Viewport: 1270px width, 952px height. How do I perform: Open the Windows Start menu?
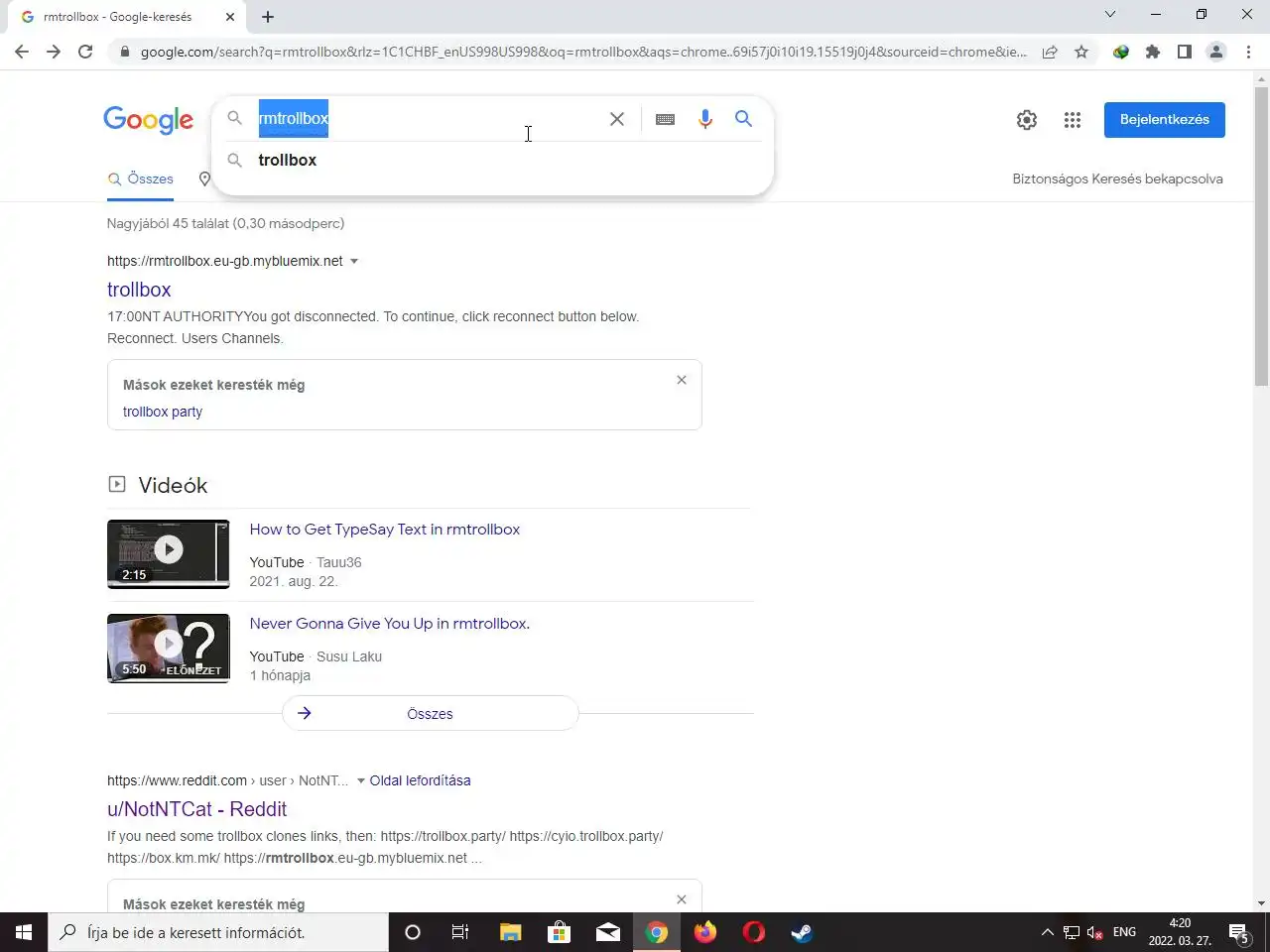click(24, 932)
